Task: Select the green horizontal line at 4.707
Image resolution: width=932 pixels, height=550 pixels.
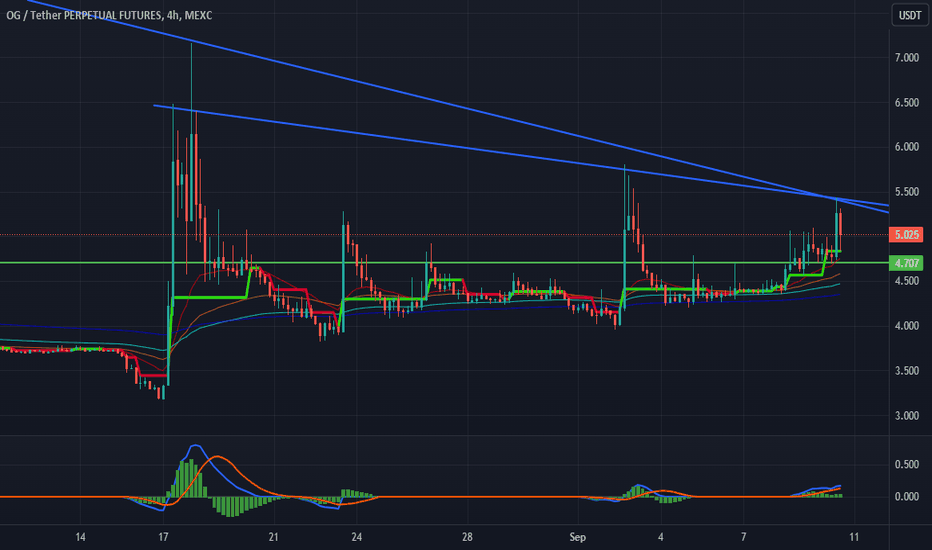Action: [x=445, y=262]
